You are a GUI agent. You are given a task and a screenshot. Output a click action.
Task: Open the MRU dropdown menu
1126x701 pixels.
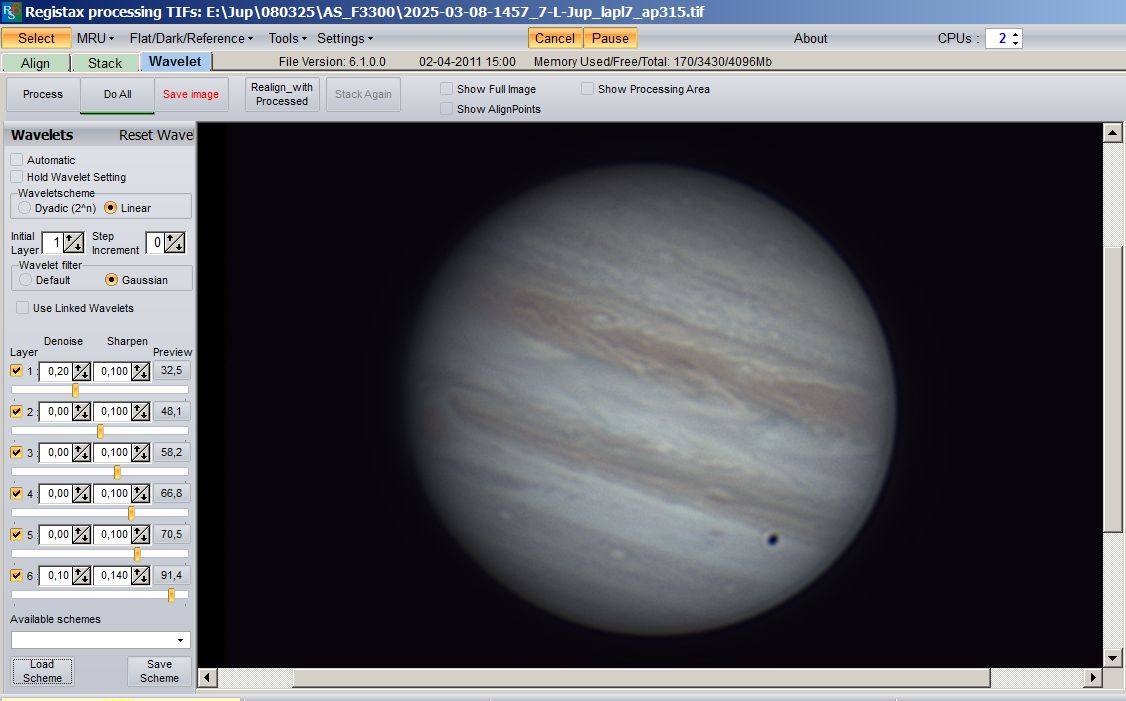coord(96,38)
